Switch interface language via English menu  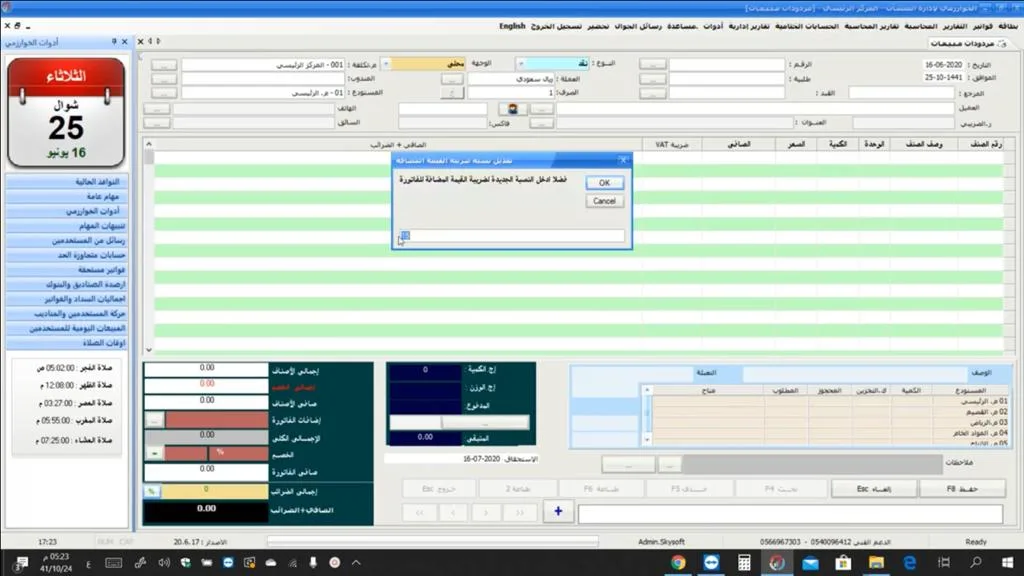click(x=512, y=26)
